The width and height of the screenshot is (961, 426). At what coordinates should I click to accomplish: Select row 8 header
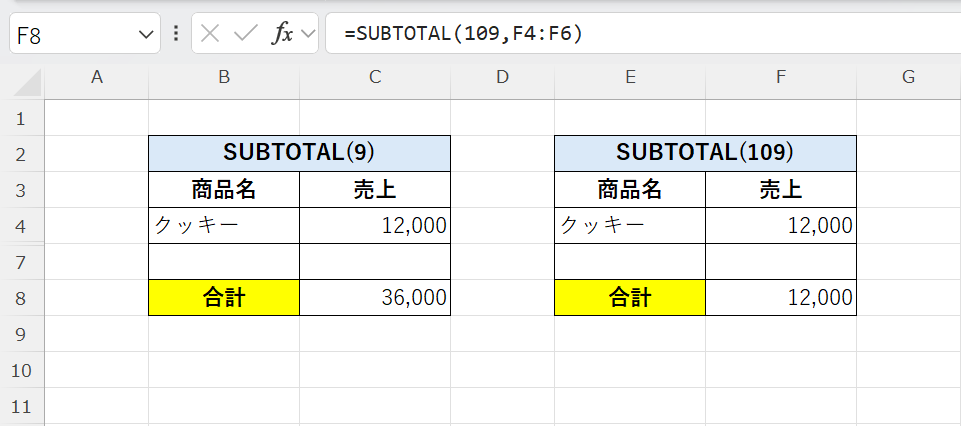(x=23, y=298)
